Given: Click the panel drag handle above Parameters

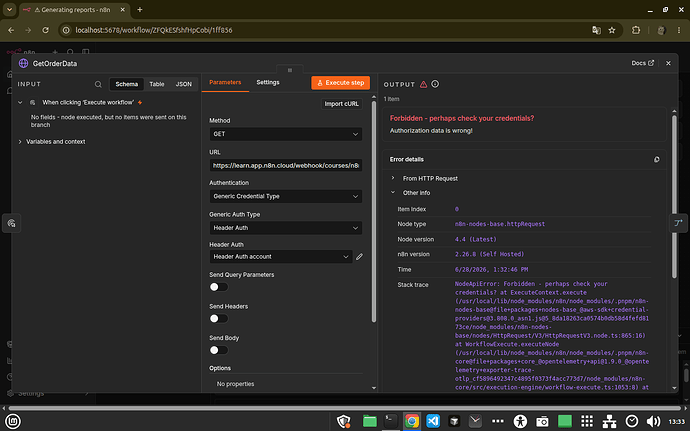Looking at the screenshot, I should tap(290, 70).
